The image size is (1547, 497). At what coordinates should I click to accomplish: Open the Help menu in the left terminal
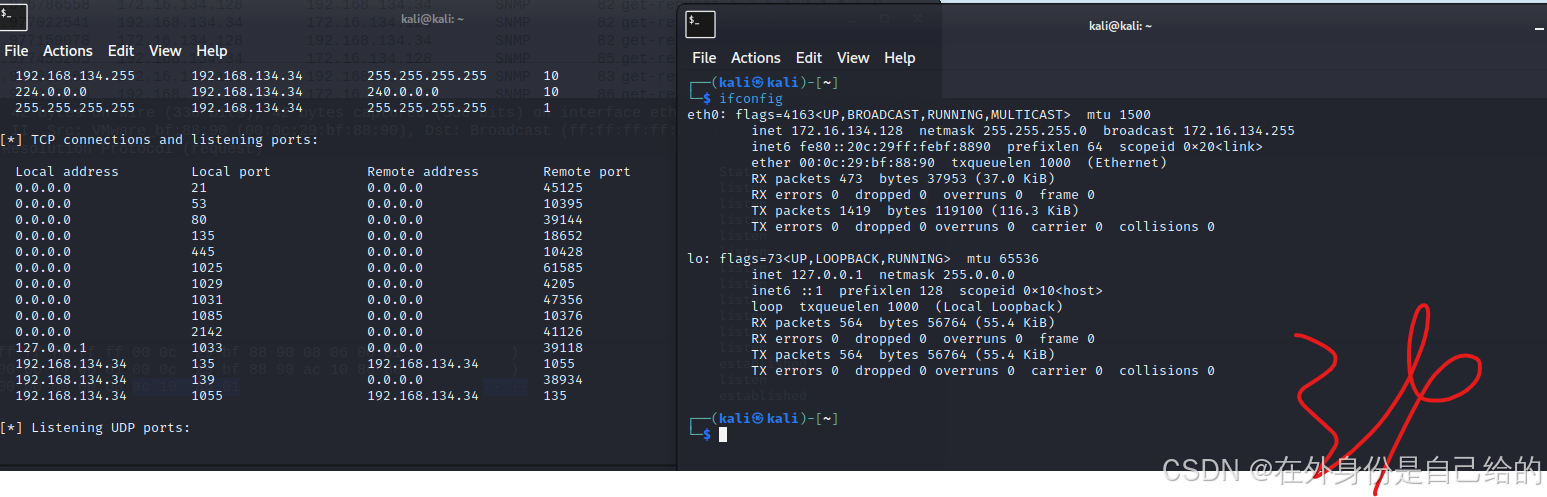click(212, 51)
